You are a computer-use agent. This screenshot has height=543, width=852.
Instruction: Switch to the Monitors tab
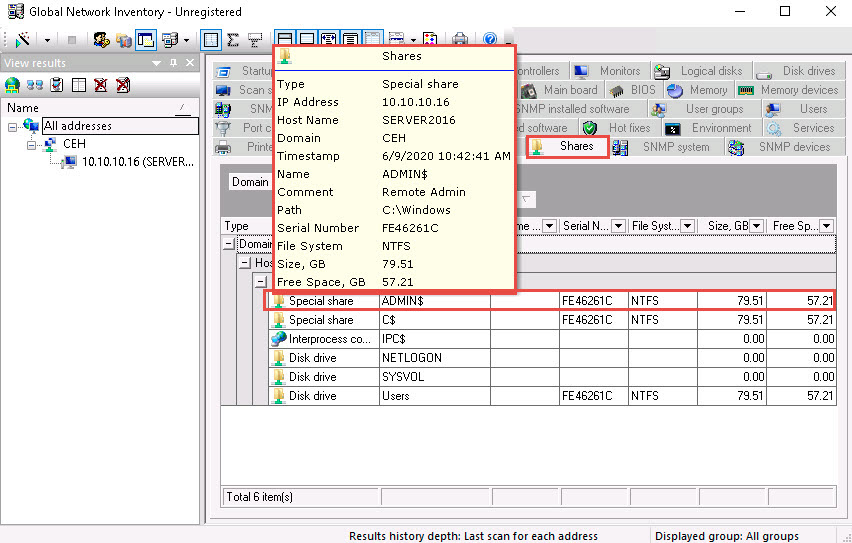point(611,71)
